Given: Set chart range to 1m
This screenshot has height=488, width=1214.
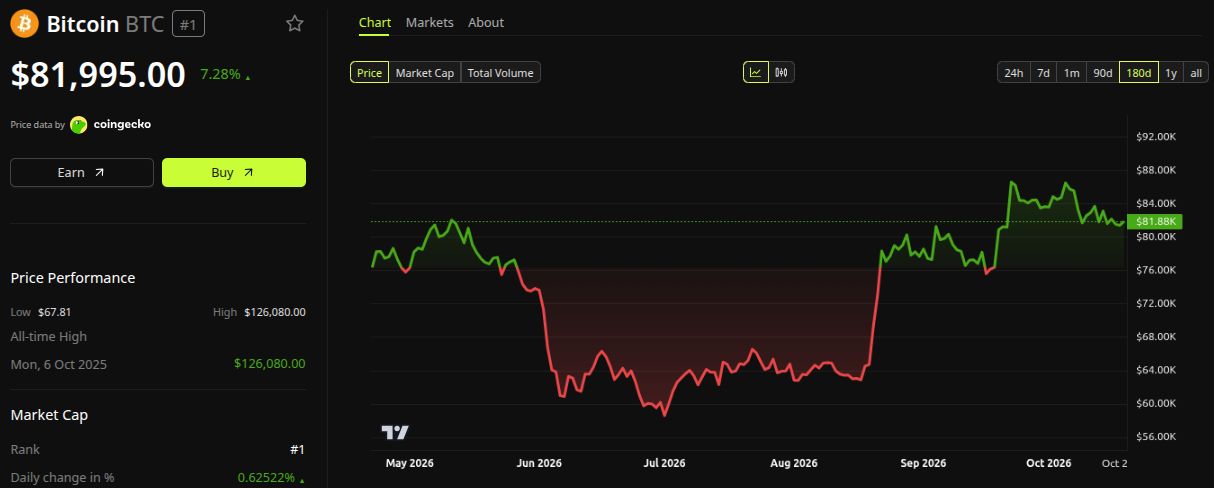Looking at the screenshot, I should point(1071,72).
